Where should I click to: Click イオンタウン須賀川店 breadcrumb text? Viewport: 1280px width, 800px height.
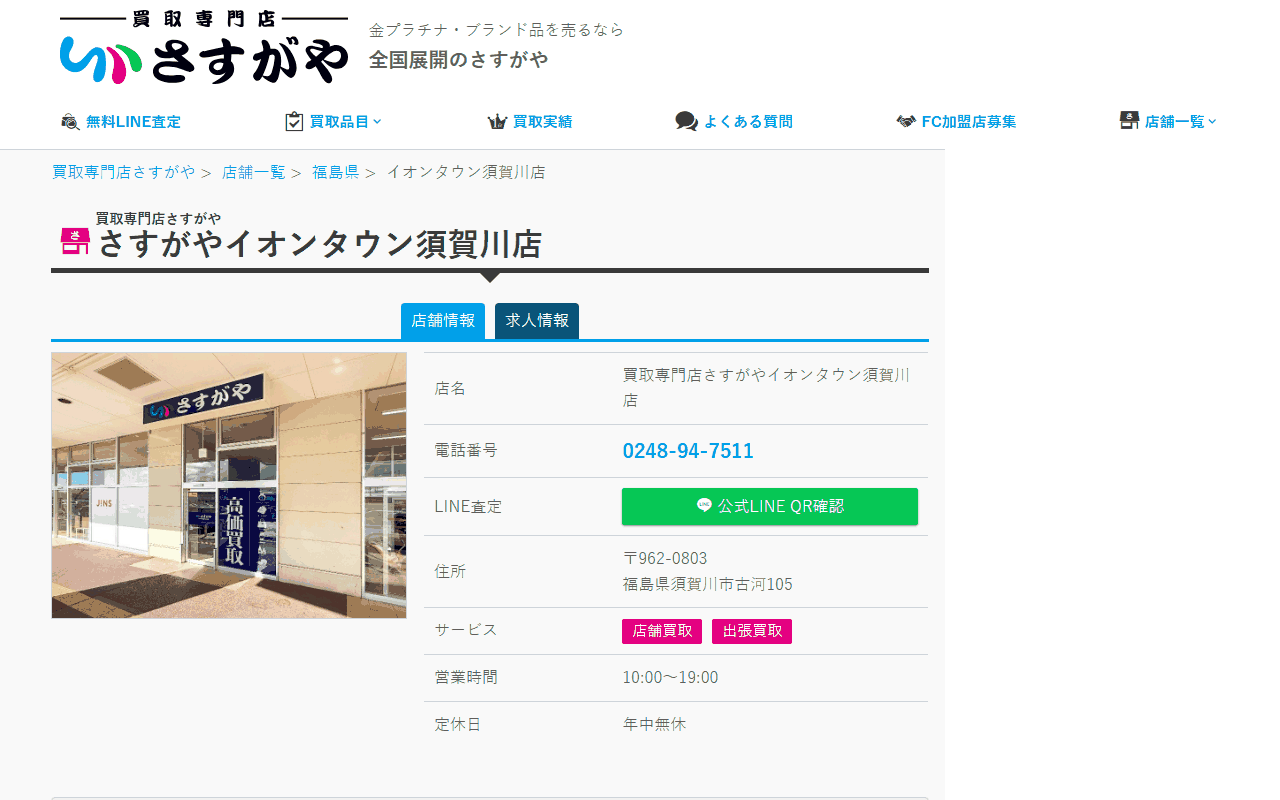tap(466, 172)
